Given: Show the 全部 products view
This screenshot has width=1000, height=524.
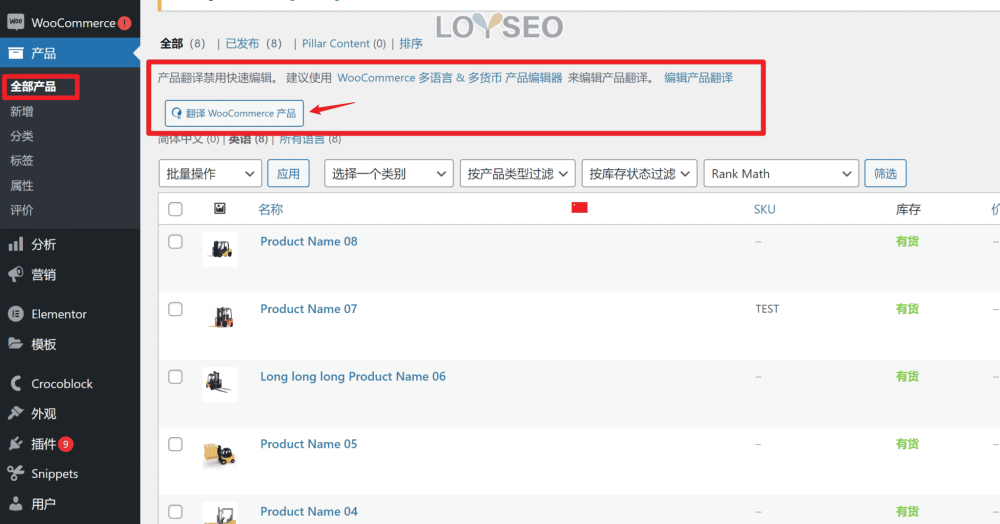Looking at the screenshot, I should pos(172,43).
